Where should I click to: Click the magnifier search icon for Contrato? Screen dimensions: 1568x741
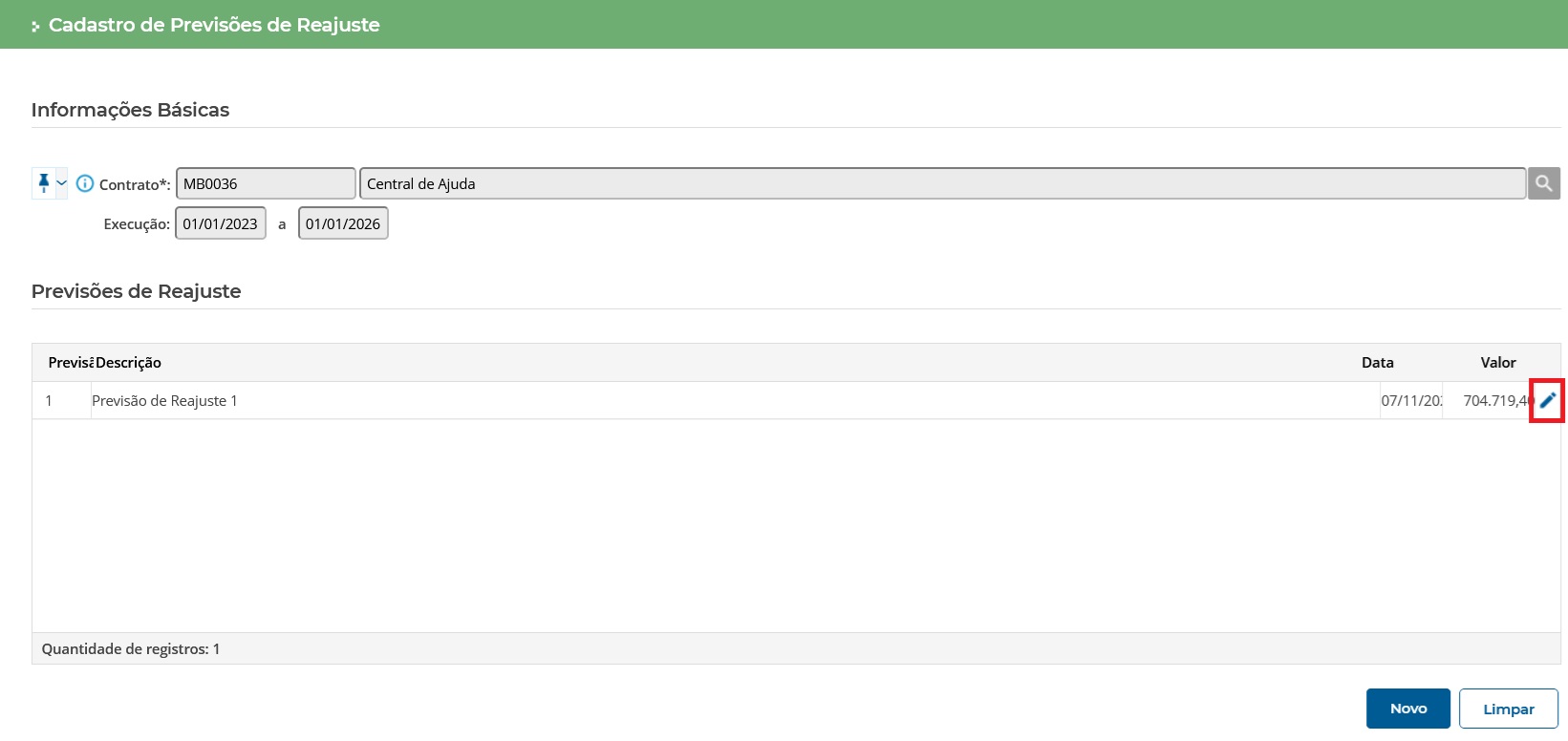click(x=1544, y=183)
